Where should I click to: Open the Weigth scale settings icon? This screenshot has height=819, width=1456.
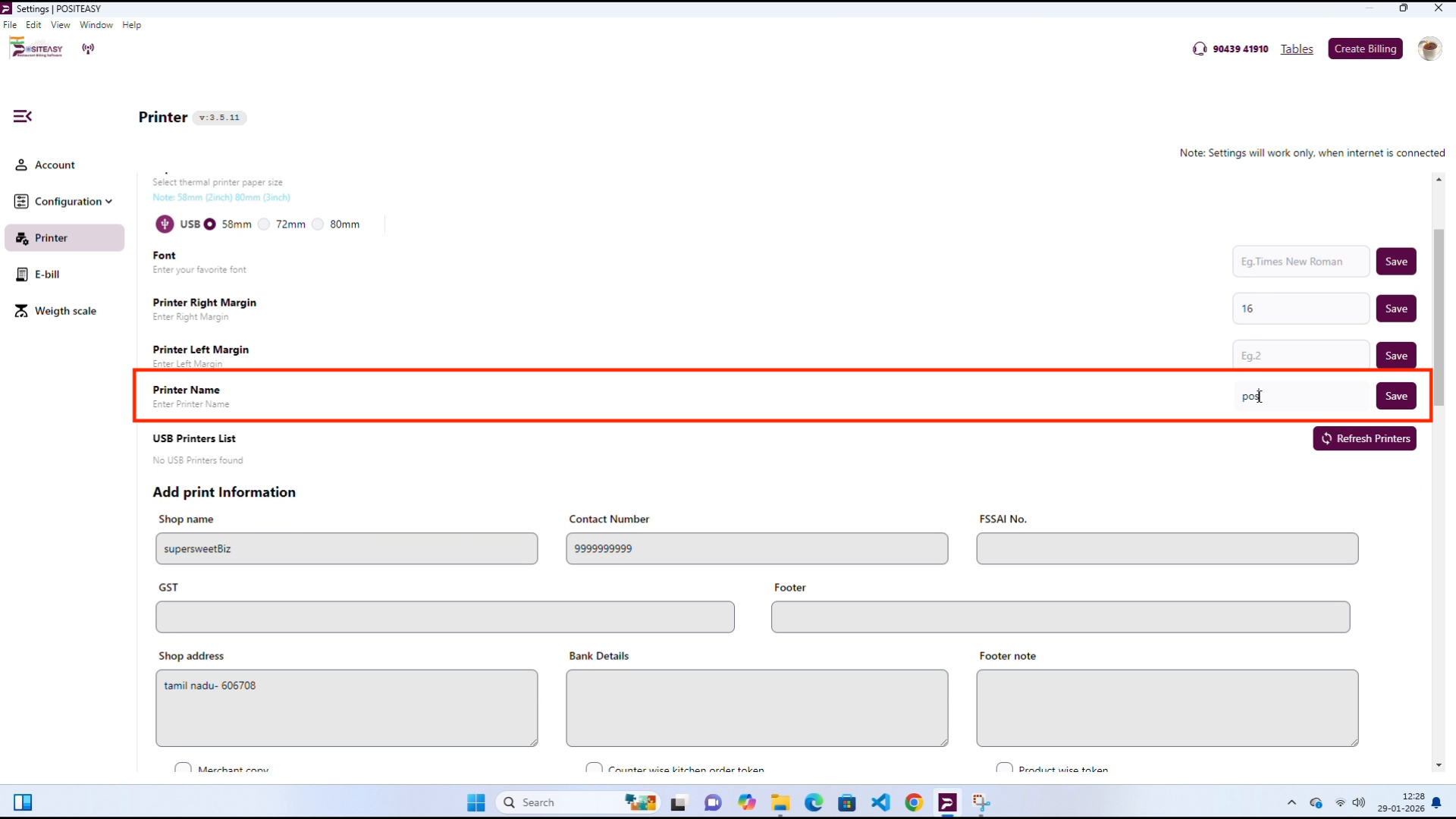(22, 311)
